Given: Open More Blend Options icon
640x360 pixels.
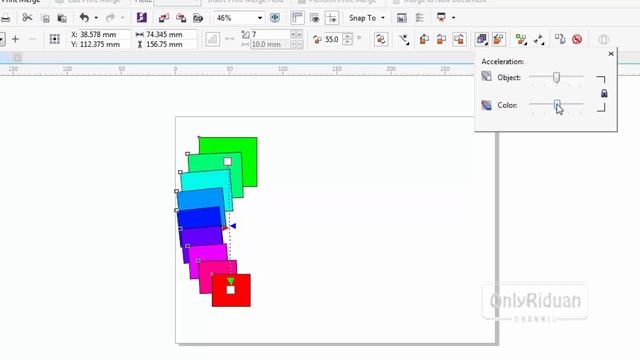Looking at the screenshot, I should pyautogui.click(x=521, y=39).
